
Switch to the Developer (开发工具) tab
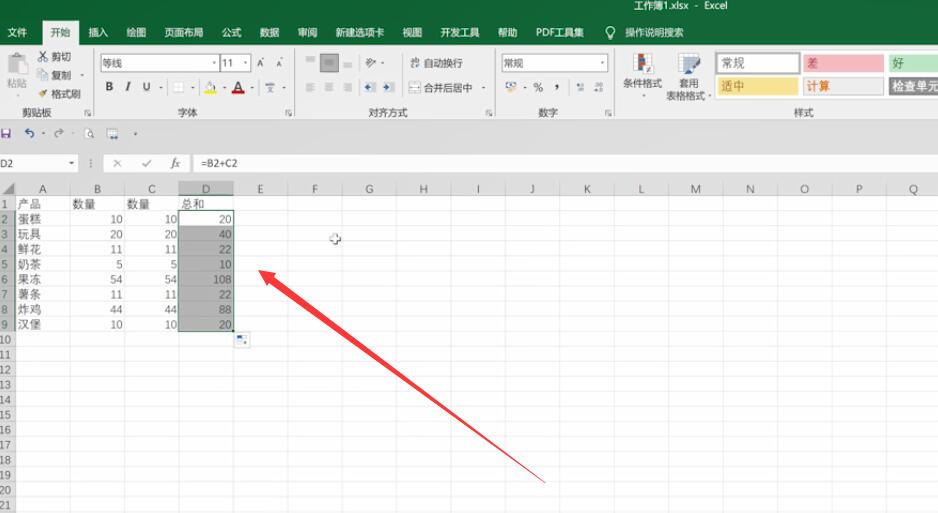click(459, 32)
